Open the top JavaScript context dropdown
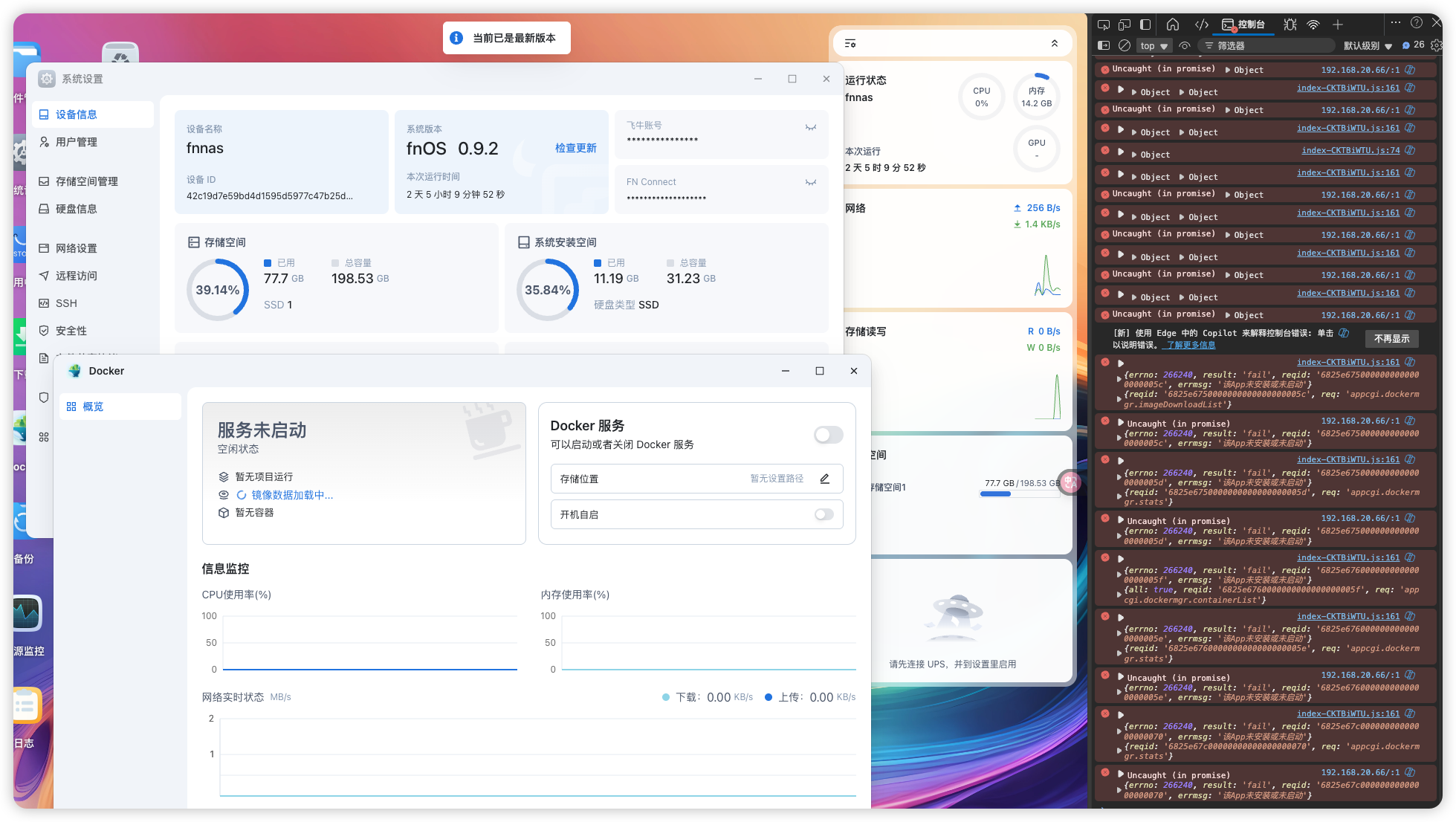Screen dimensions: 1456x822 coord(1154,45)
